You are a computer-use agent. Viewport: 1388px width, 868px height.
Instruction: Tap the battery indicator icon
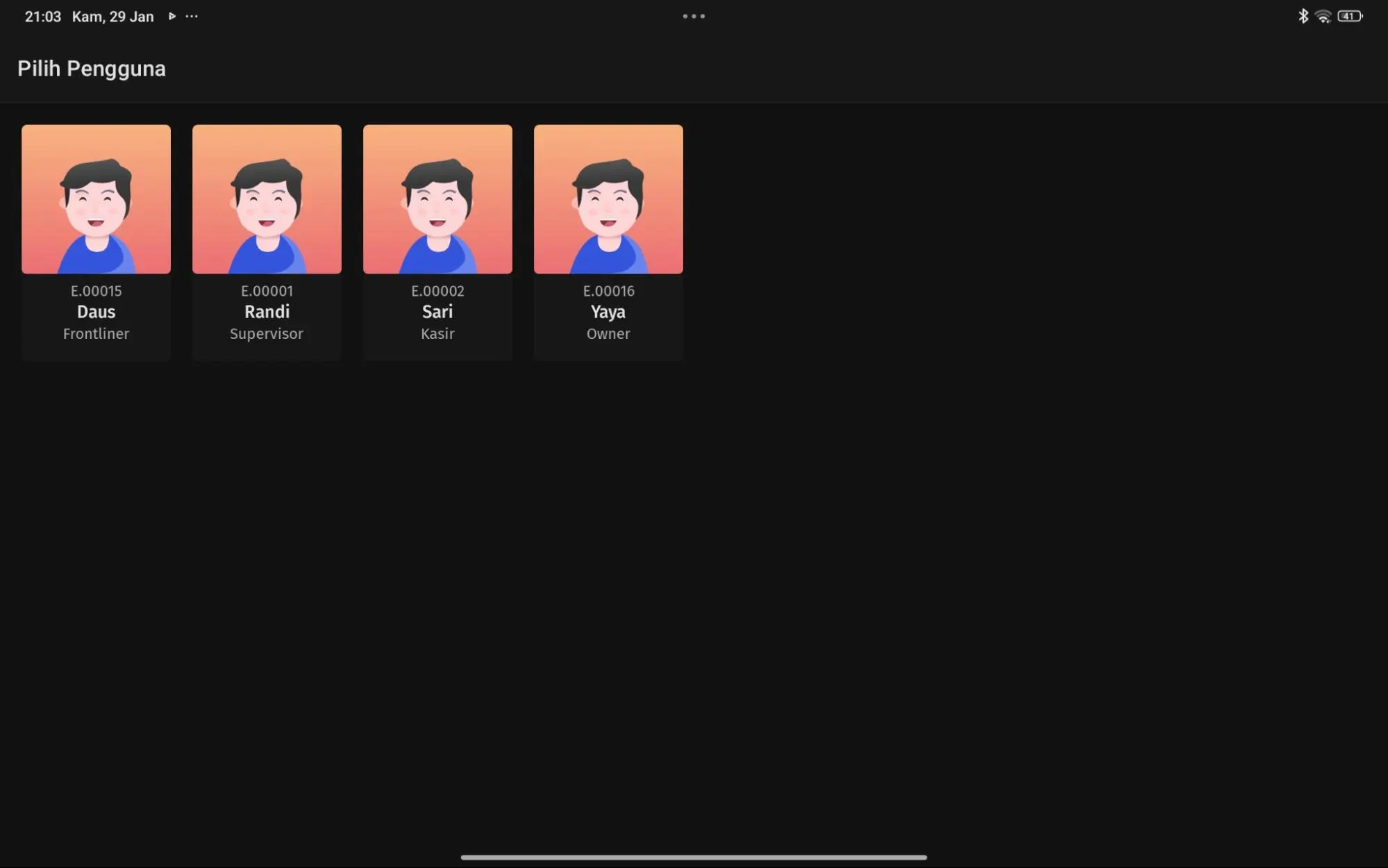click(1350, 16)
